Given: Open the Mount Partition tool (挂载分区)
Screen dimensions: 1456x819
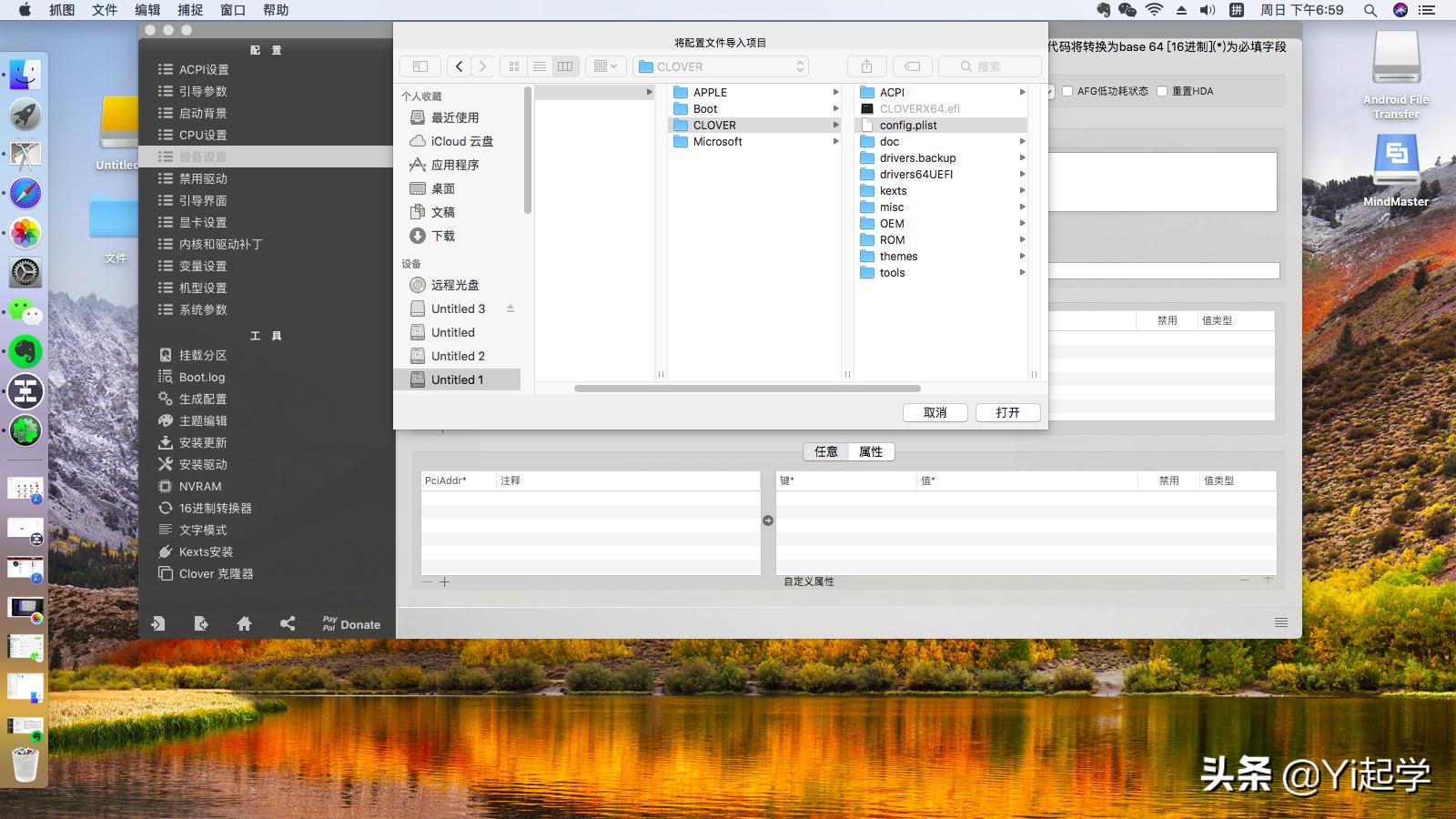Looking at the screenshot, I should tap(202, 355).
